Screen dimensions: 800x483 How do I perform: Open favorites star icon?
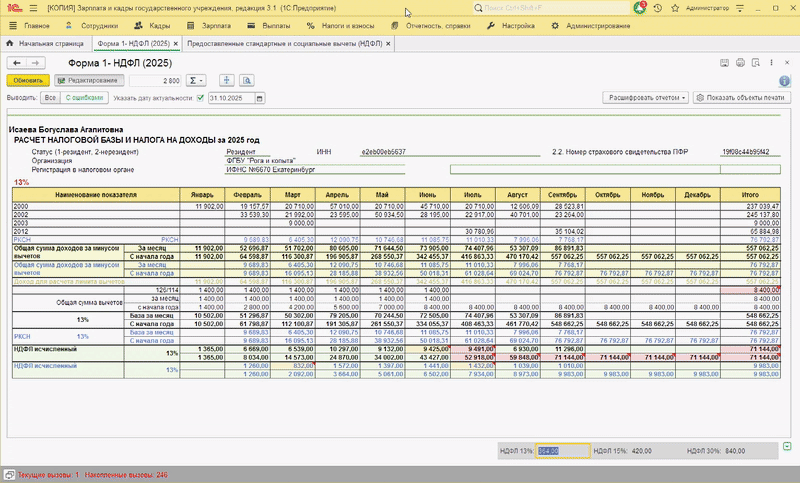pos(675,8)
